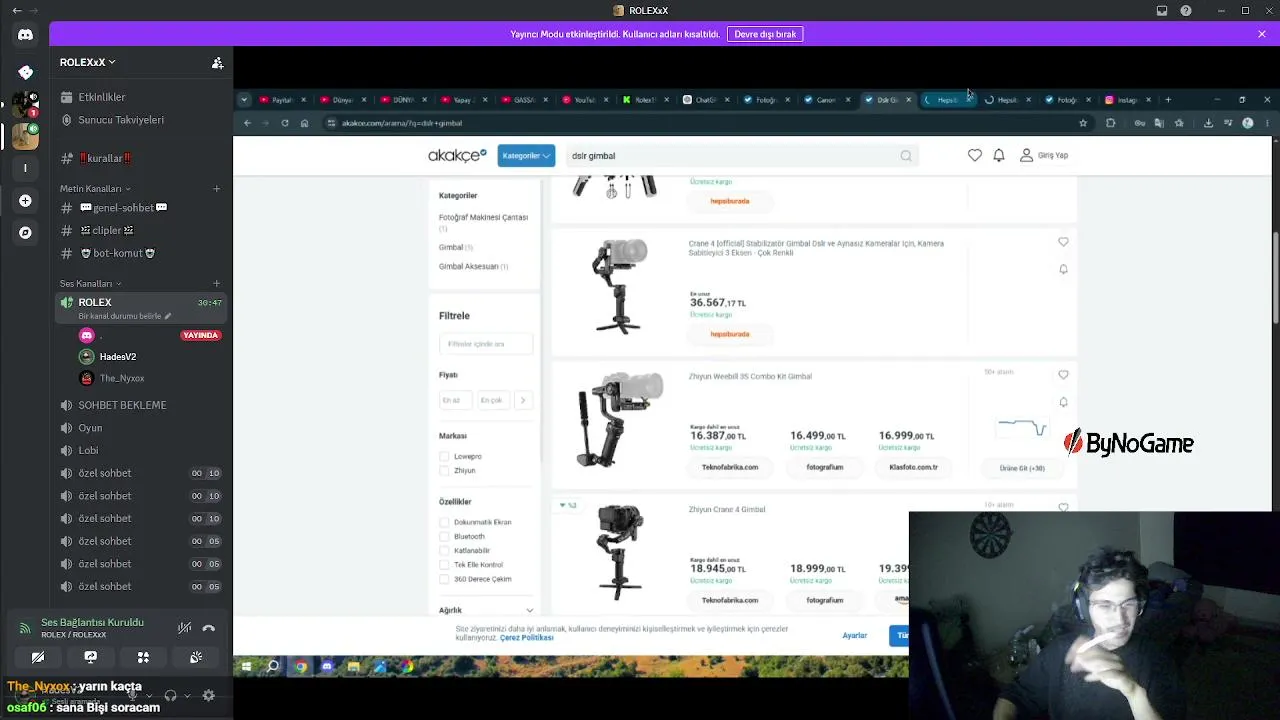This screenshot has width=1280, height=720.
Task: Create a new voice channel under Ses Kanalları
Action: tap(216, 284)
